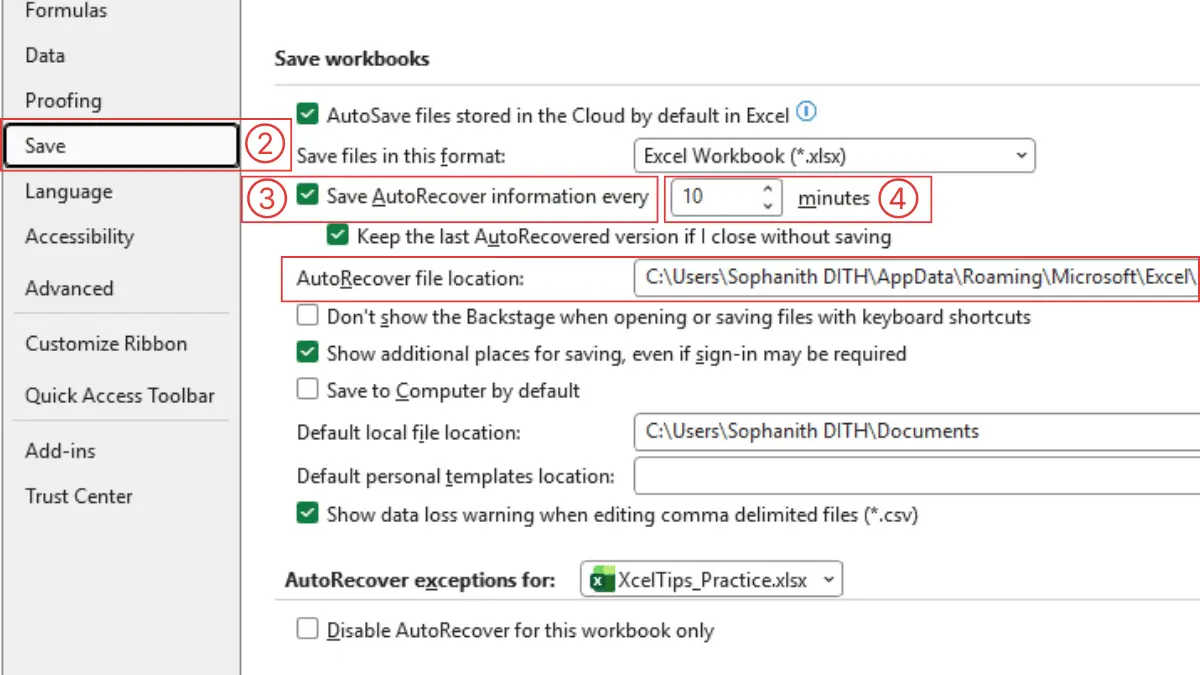Check Save to Computer by default
The image size is (1200, 675).
click(308, 389)
